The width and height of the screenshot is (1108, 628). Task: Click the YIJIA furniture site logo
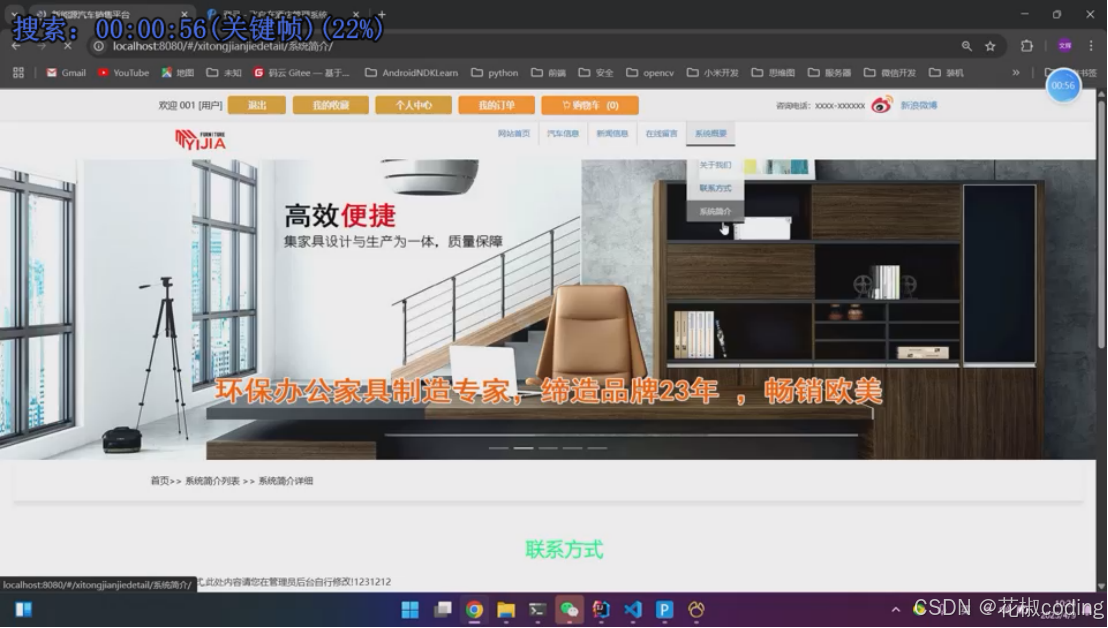(x=201, y=140)
